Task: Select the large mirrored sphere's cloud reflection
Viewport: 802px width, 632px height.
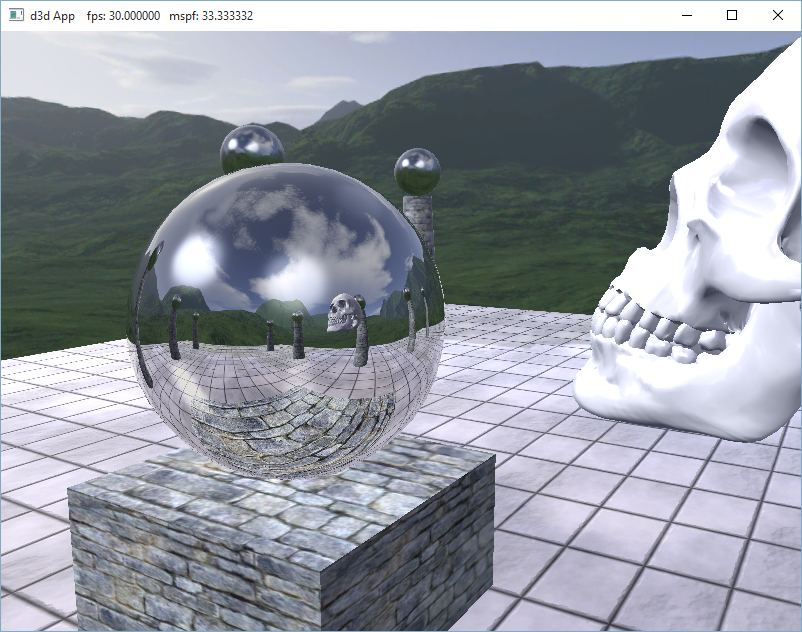Action: (318, 252)
